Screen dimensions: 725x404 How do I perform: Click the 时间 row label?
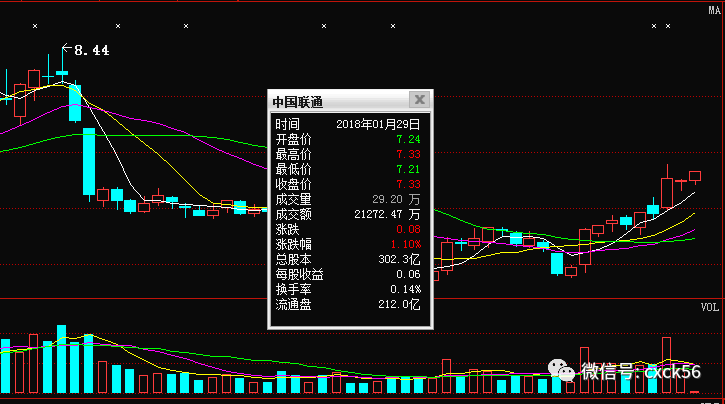pos(287,124)
